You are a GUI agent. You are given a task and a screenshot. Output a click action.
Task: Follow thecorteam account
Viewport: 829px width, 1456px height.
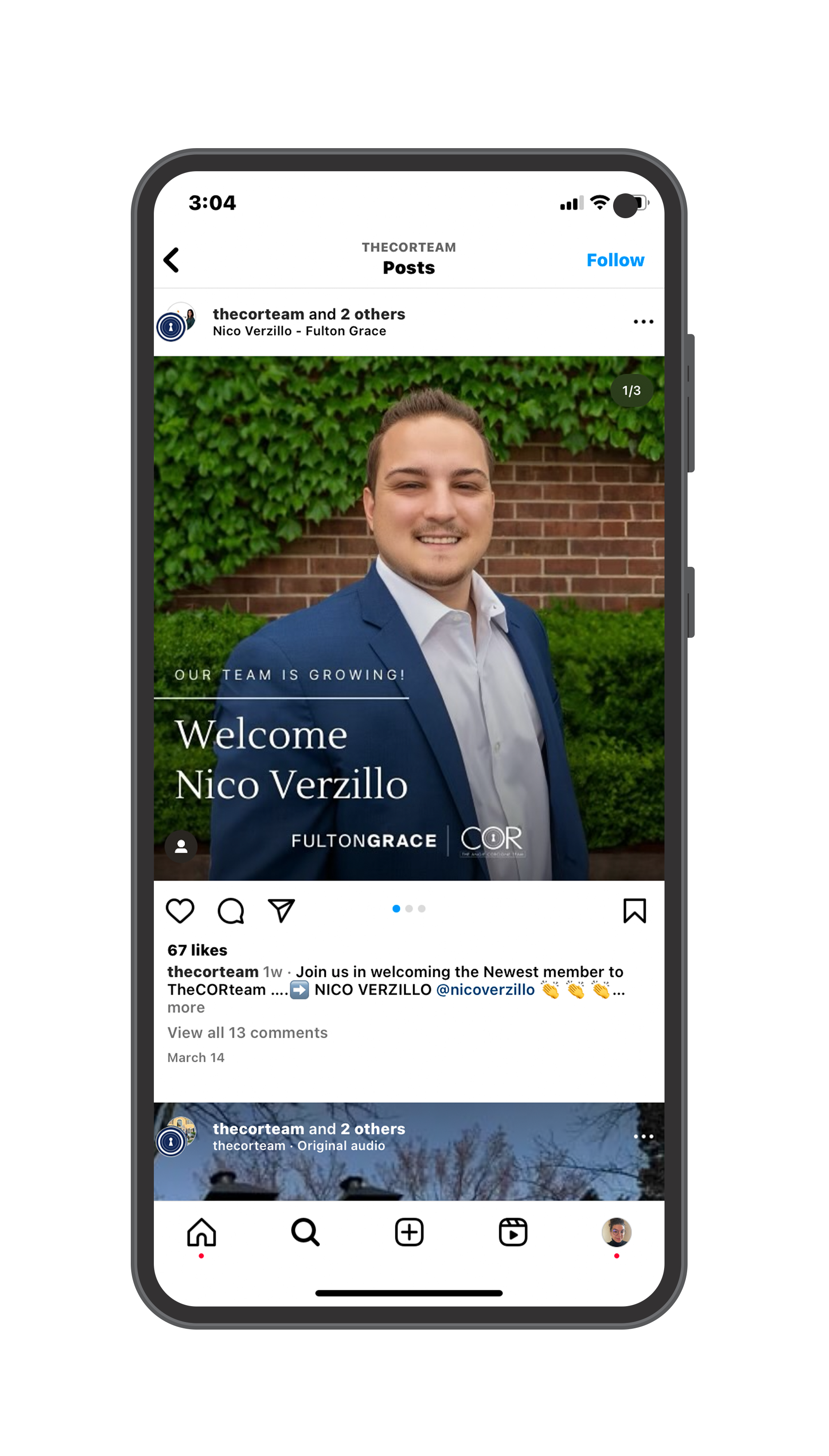(x=615, y=259)
